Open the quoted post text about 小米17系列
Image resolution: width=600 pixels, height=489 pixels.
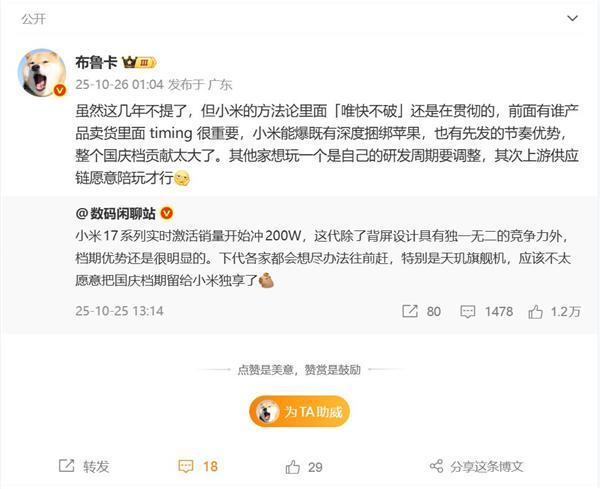pyautogui.click(x=323, y=258)
